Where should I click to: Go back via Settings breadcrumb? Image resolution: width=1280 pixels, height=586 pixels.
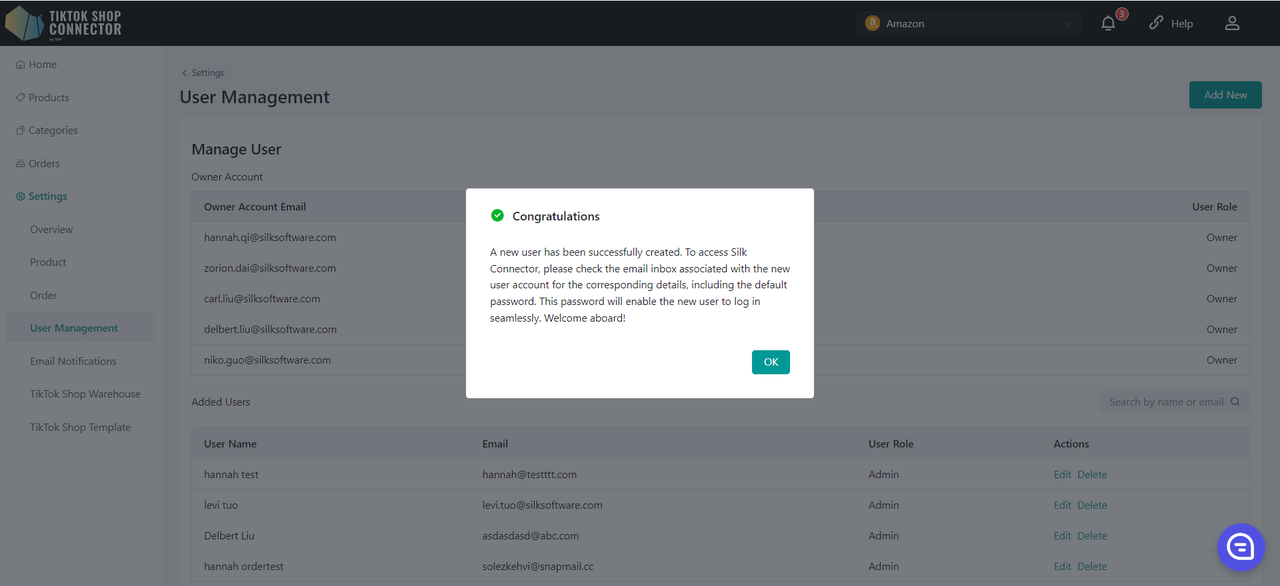pyautogui.click(x=203, y=73)
